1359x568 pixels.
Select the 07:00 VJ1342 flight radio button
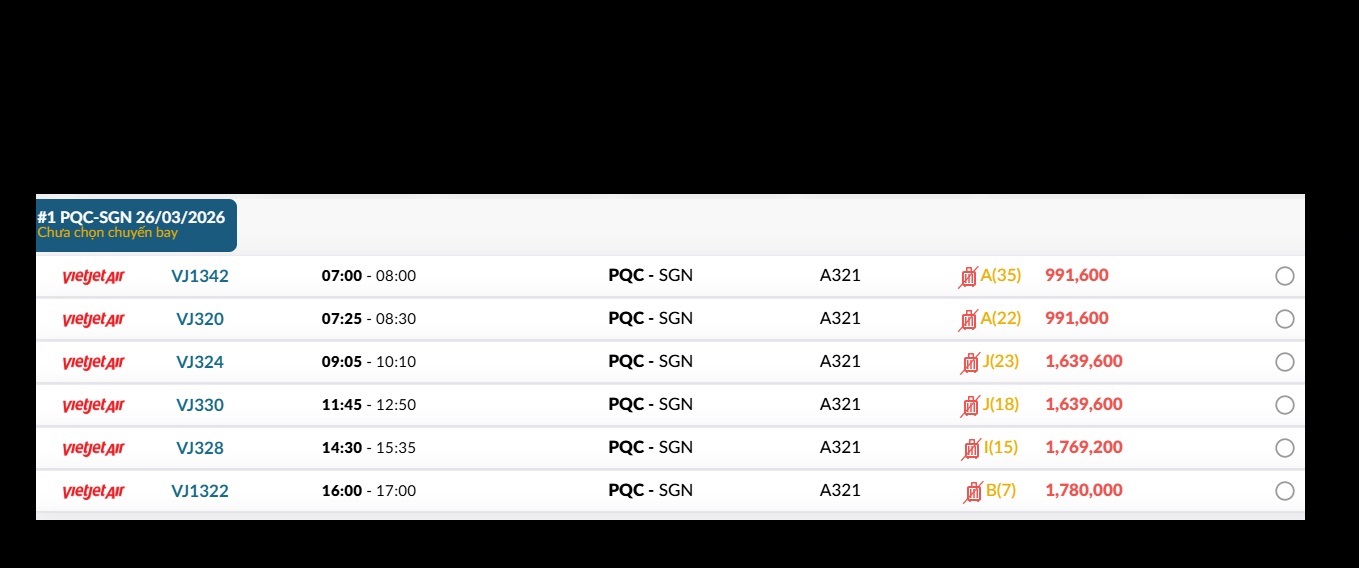pos(1285,277)
